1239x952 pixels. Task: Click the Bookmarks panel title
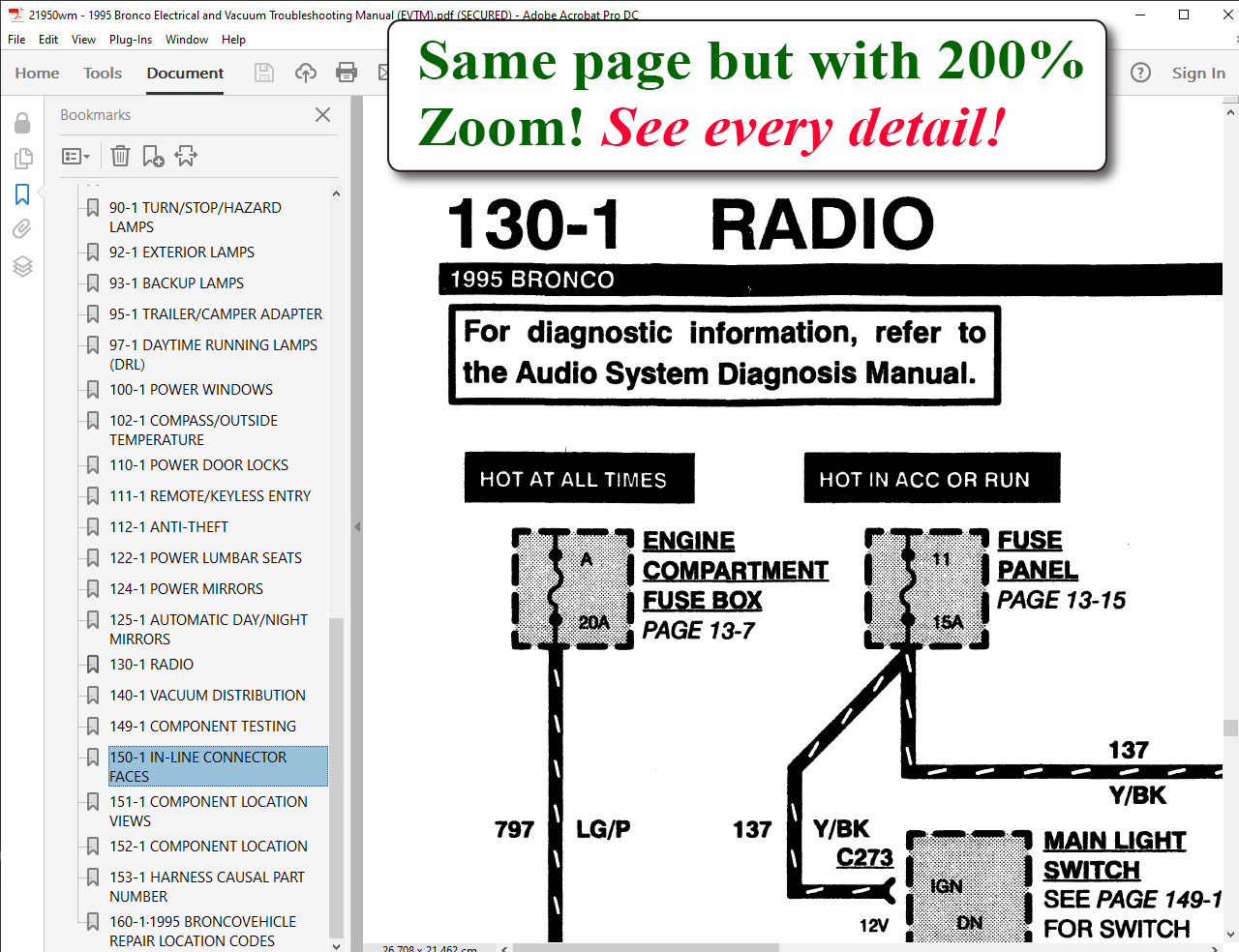coord(95,114)
